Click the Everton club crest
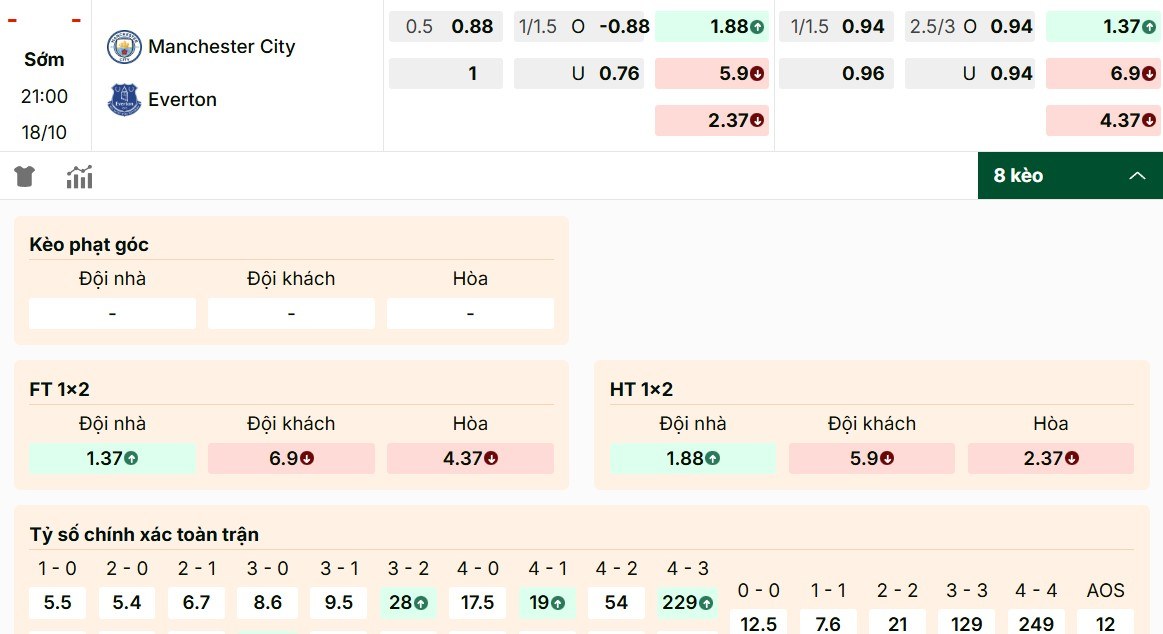The width and height of the screenshot is (1163, 634). (x=123, y=99)
